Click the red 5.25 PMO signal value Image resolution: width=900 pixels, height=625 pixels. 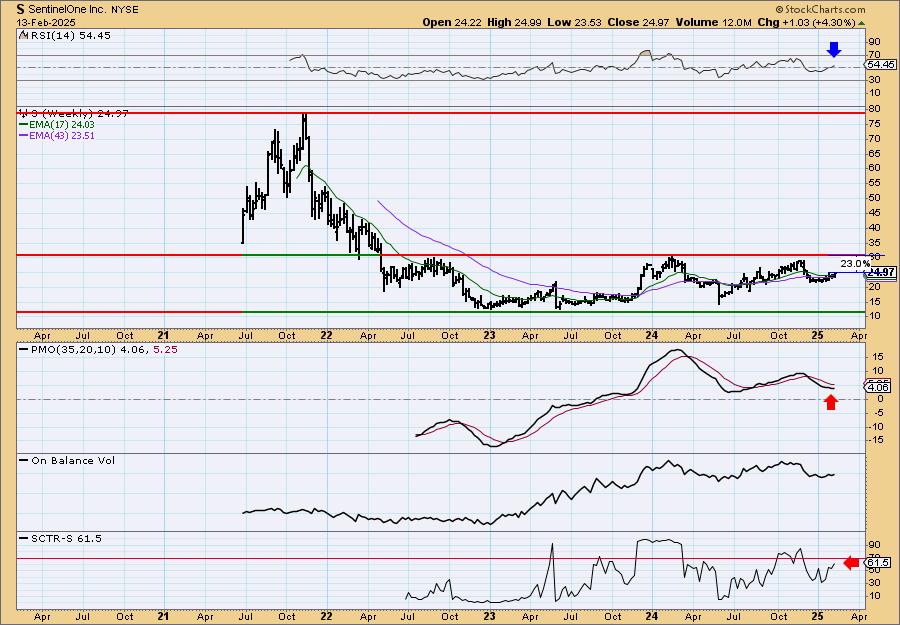pyautogui.click(x=166, y=349)
